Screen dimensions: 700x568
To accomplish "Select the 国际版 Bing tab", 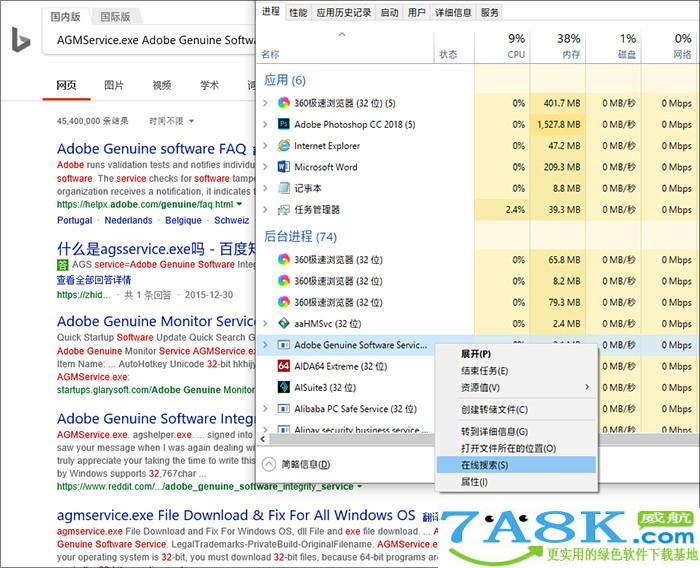I will click(x=115, y=17).
